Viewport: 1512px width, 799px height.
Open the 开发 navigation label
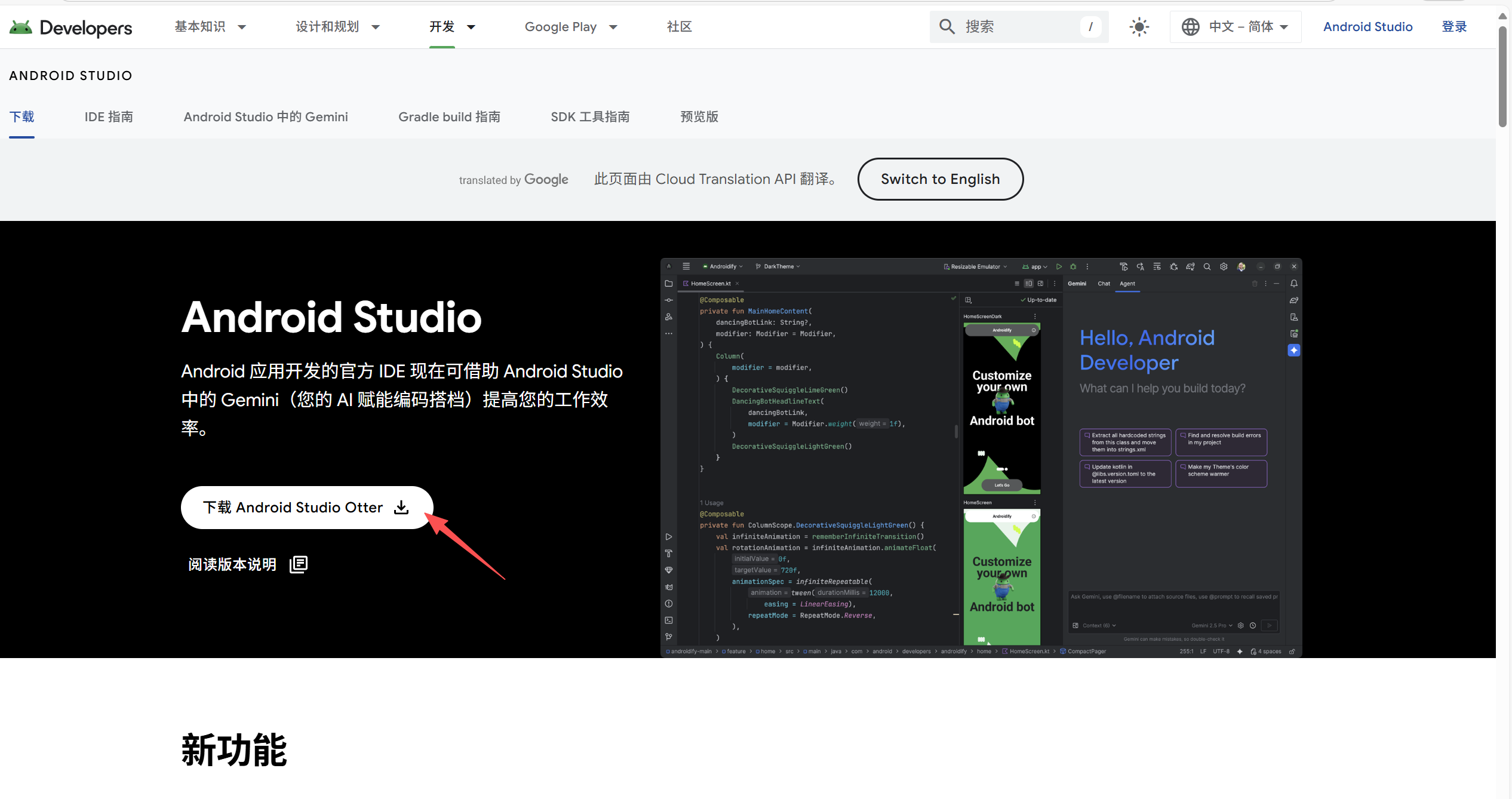coord(442,27)
